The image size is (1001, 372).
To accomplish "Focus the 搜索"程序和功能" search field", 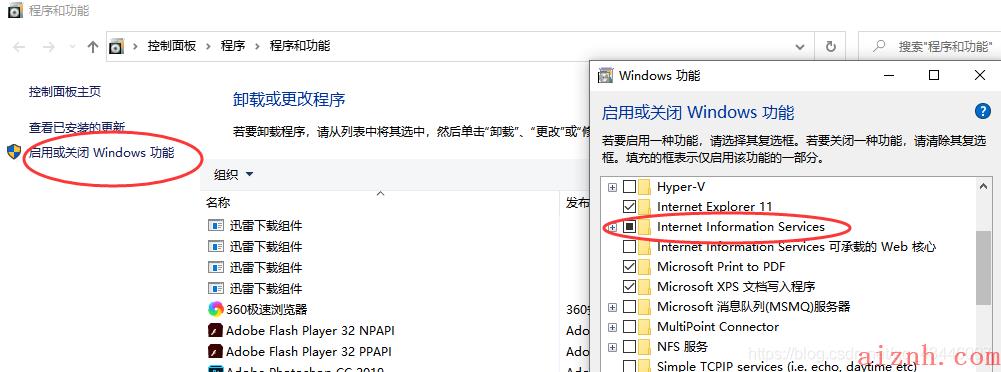I will (930, 46).
